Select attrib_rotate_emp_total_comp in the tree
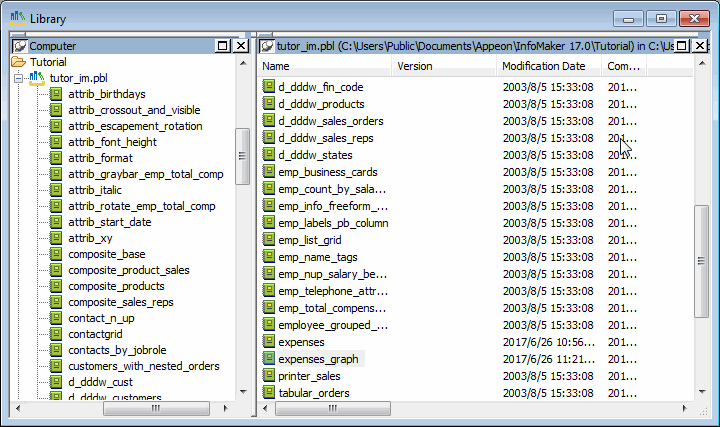The width and height of the screenshot is (720, 427). tap(141, 206)
